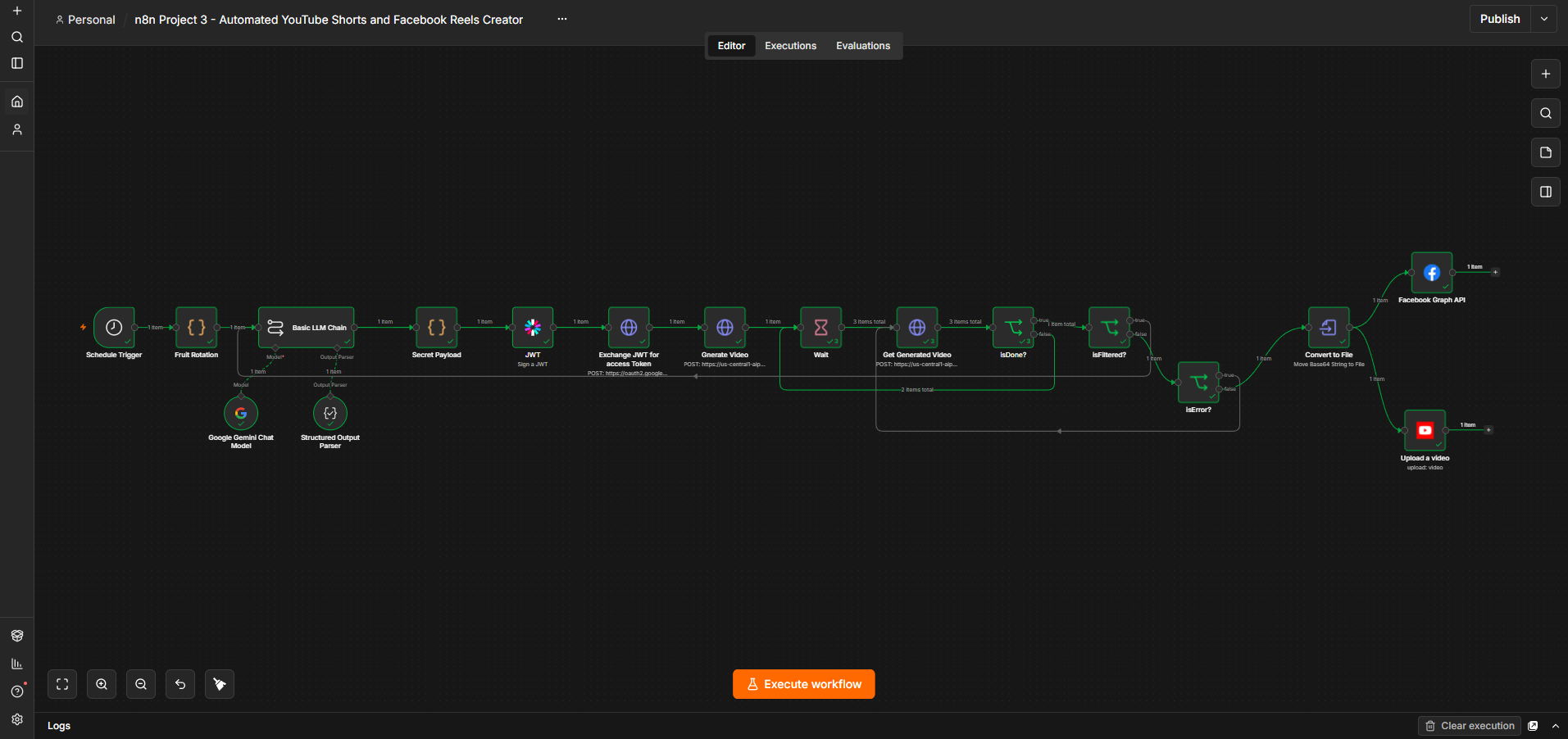Tidy up the workflow nodes
Image resolution: width=1568 pixels, height=739 pixels.
pyautogui.click(x=220, y=684)
